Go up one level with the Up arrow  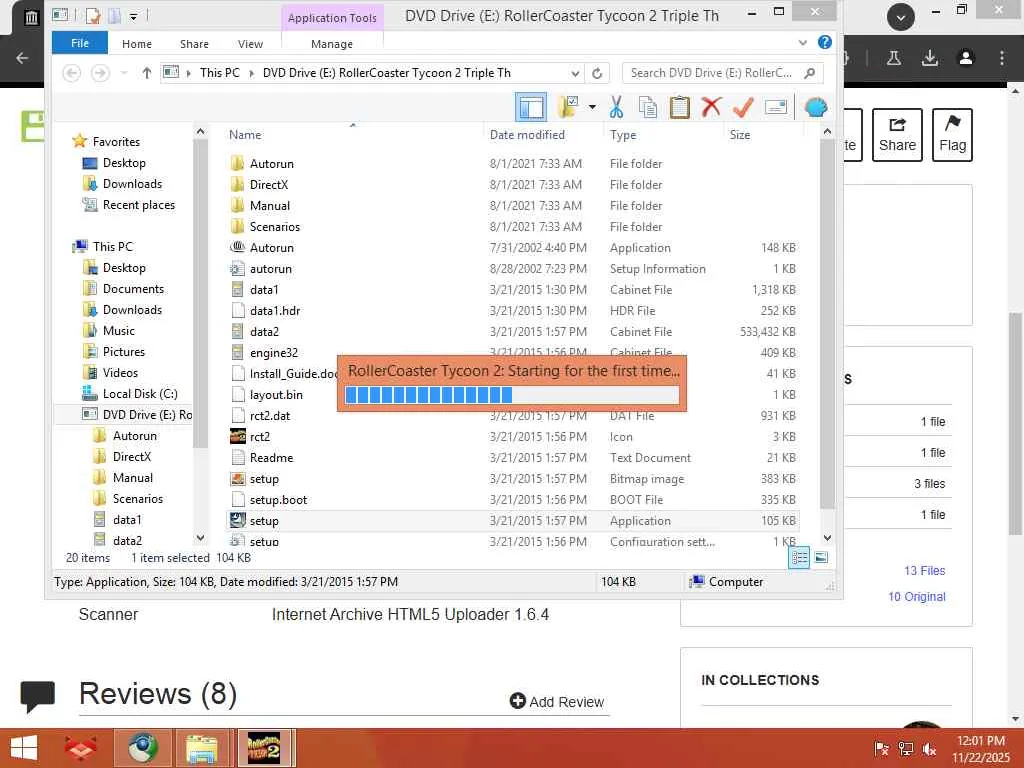[146, 73]
